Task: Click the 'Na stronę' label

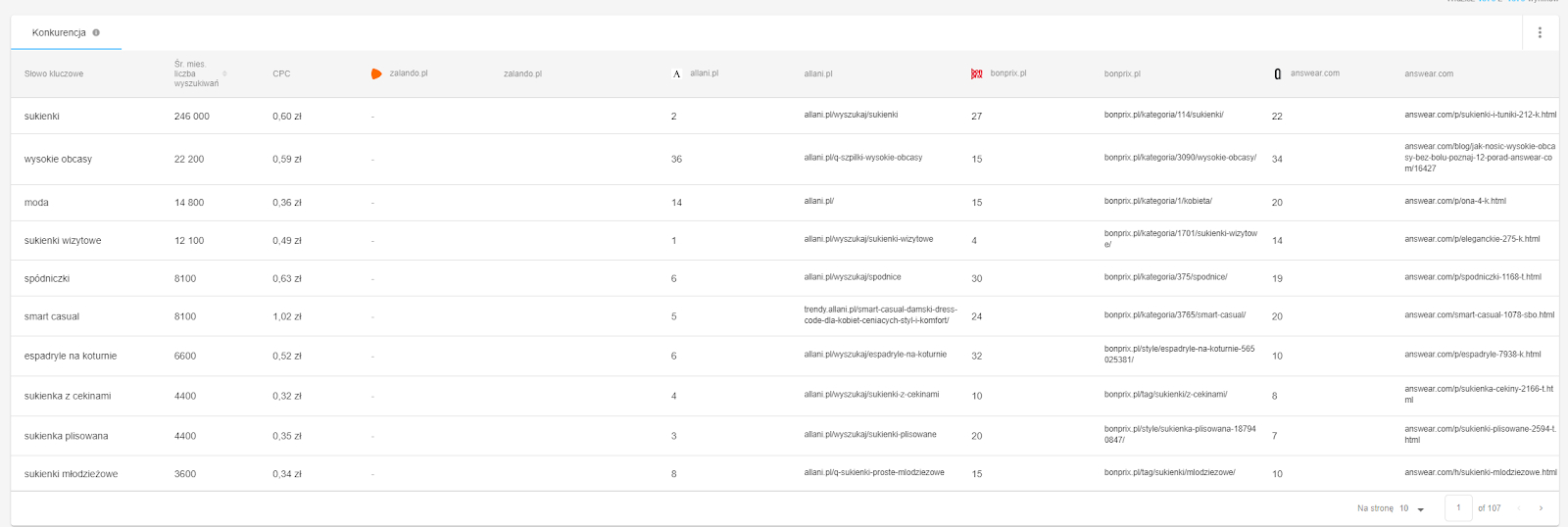Action: (1375, 507)
